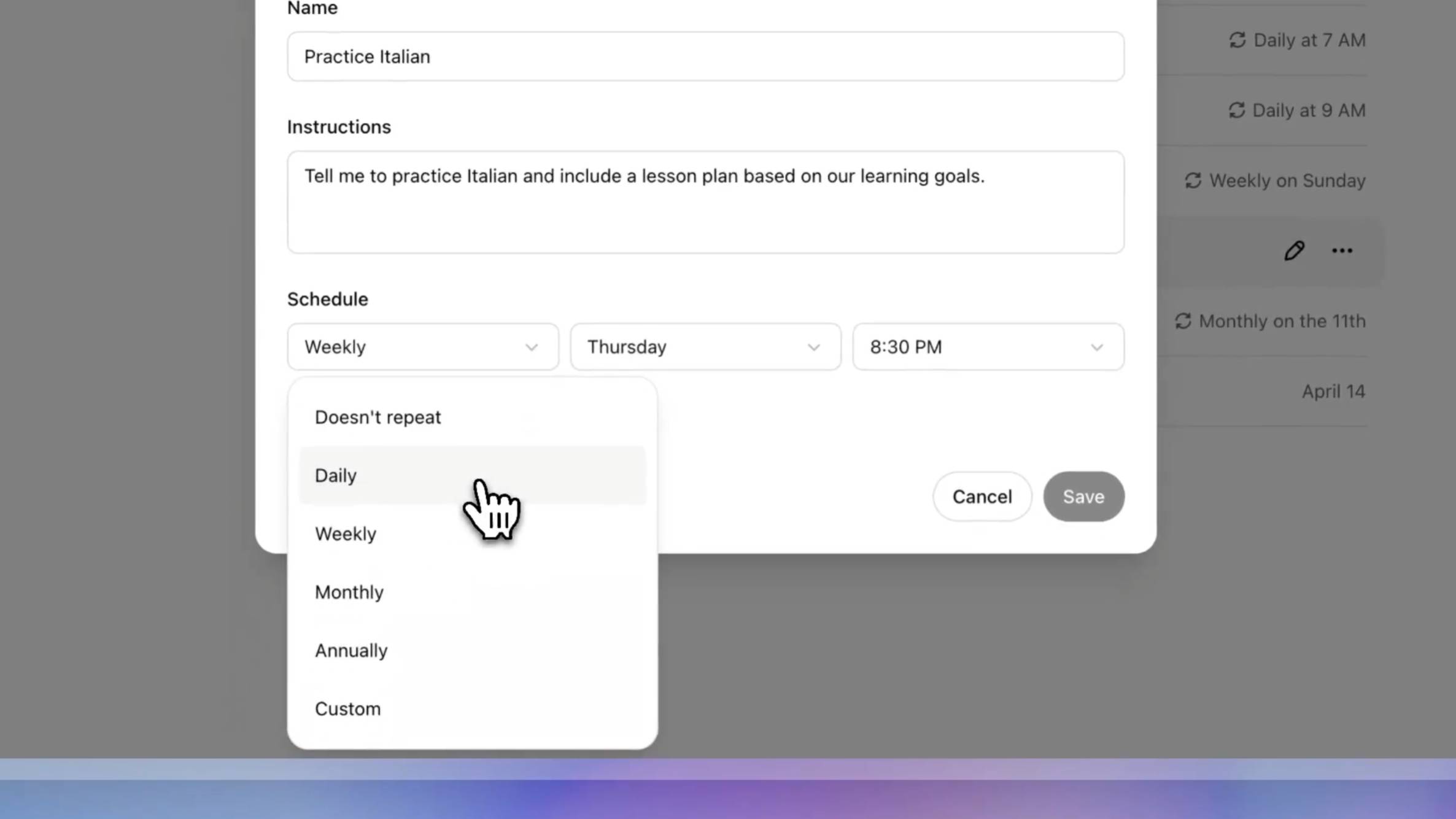
Task: Expand the Weekly frequency dropdown
Action: coord(420,346)
